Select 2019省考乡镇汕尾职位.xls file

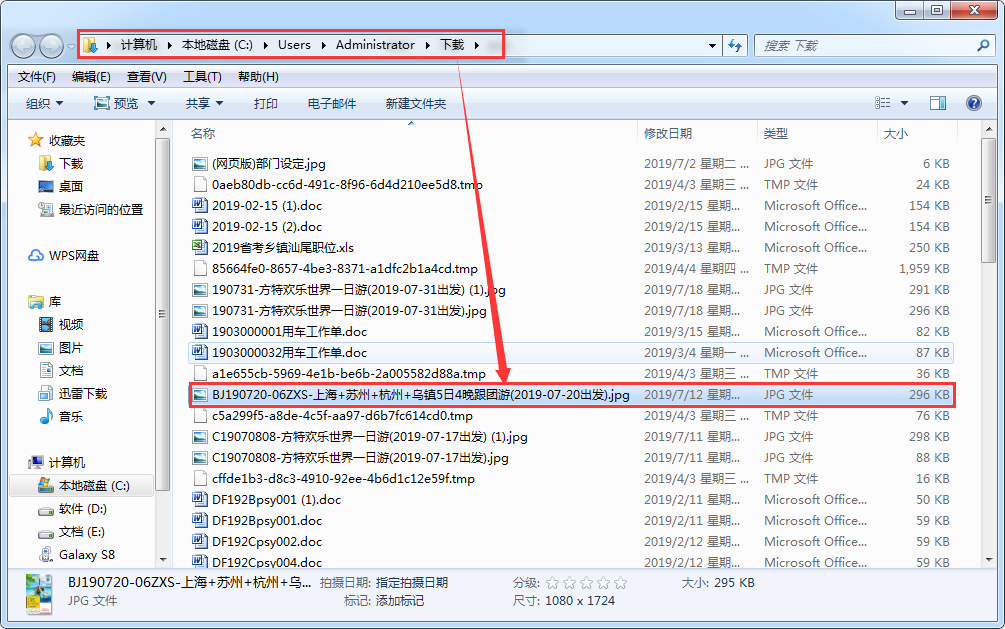(283, 247)
